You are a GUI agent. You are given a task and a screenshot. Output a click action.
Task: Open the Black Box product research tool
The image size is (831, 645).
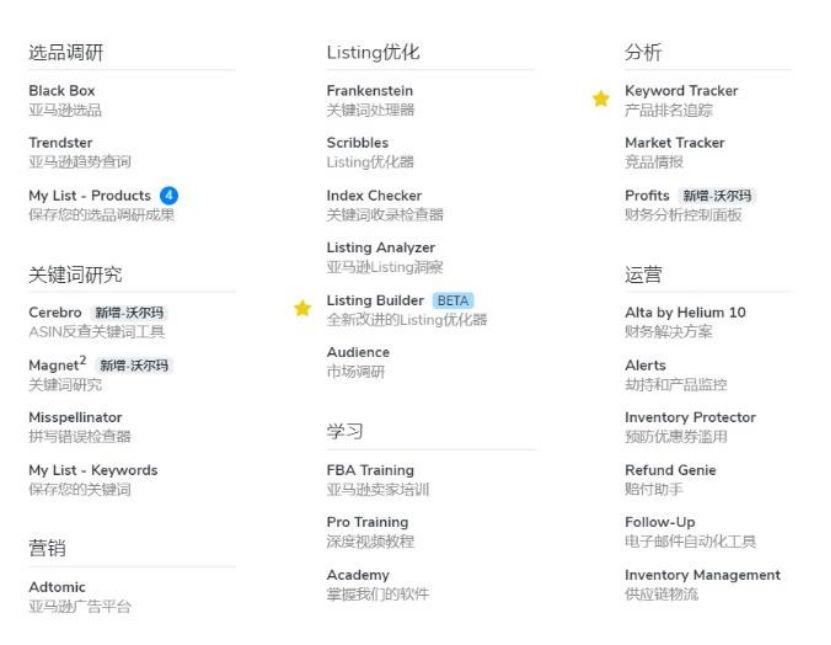(x=62, y=91)
